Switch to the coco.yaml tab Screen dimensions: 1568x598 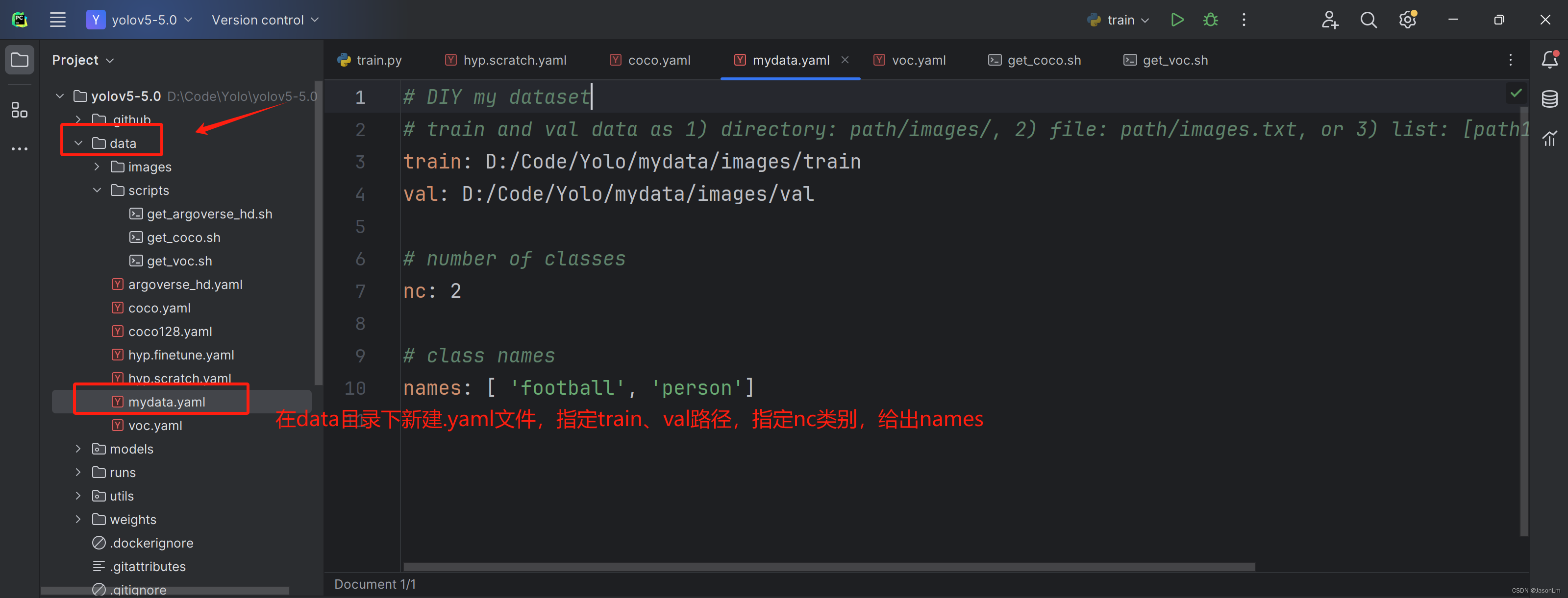(650, 60)
